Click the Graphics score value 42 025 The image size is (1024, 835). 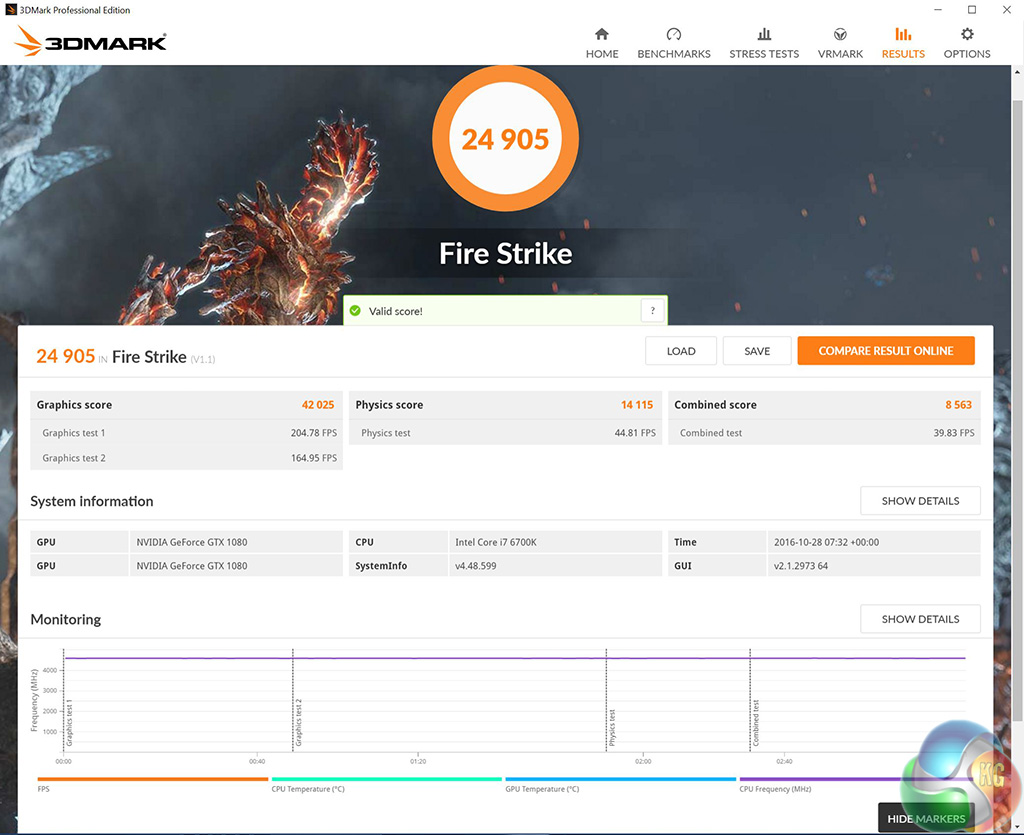(x=317, y=405)
